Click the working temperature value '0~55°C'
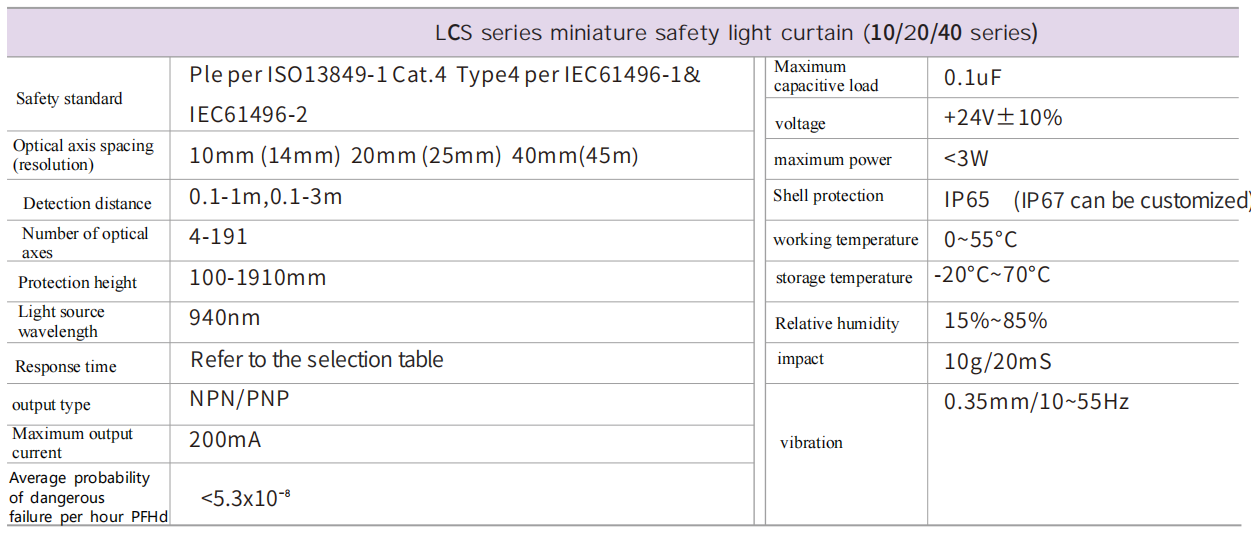This screenshot has height=535, width=1251. point(980,241)
